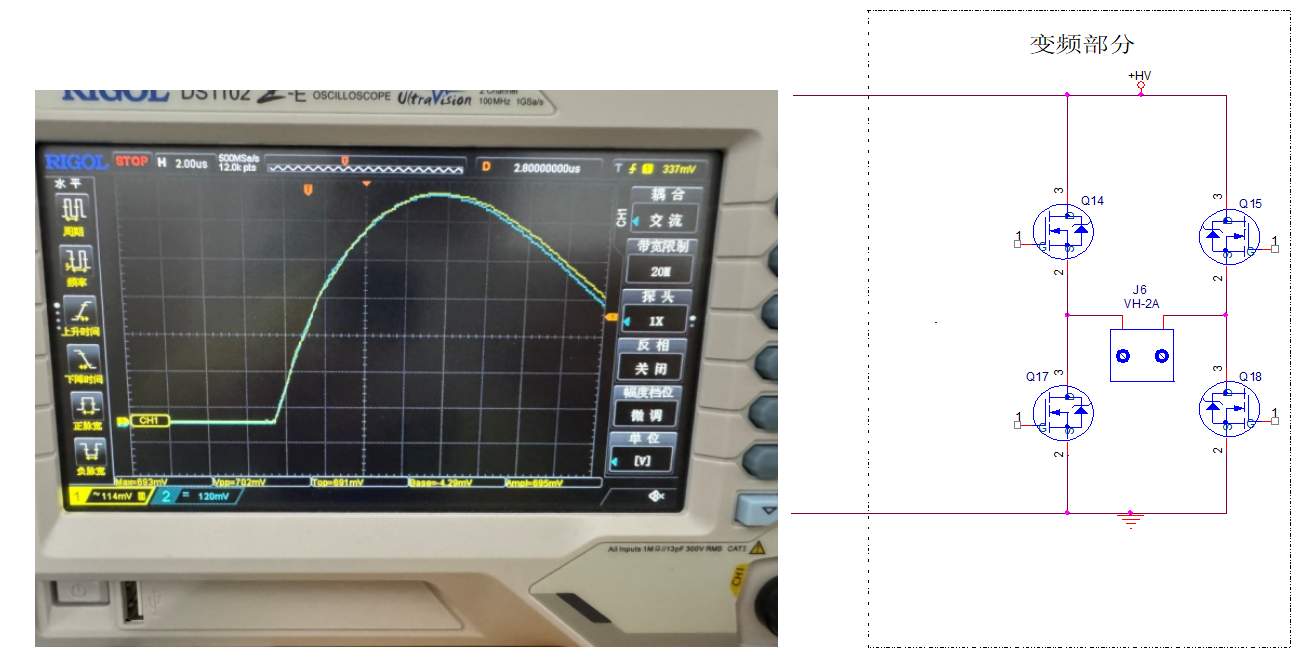Click the speaker sound icon on scope screen

(x=657, y=495)
